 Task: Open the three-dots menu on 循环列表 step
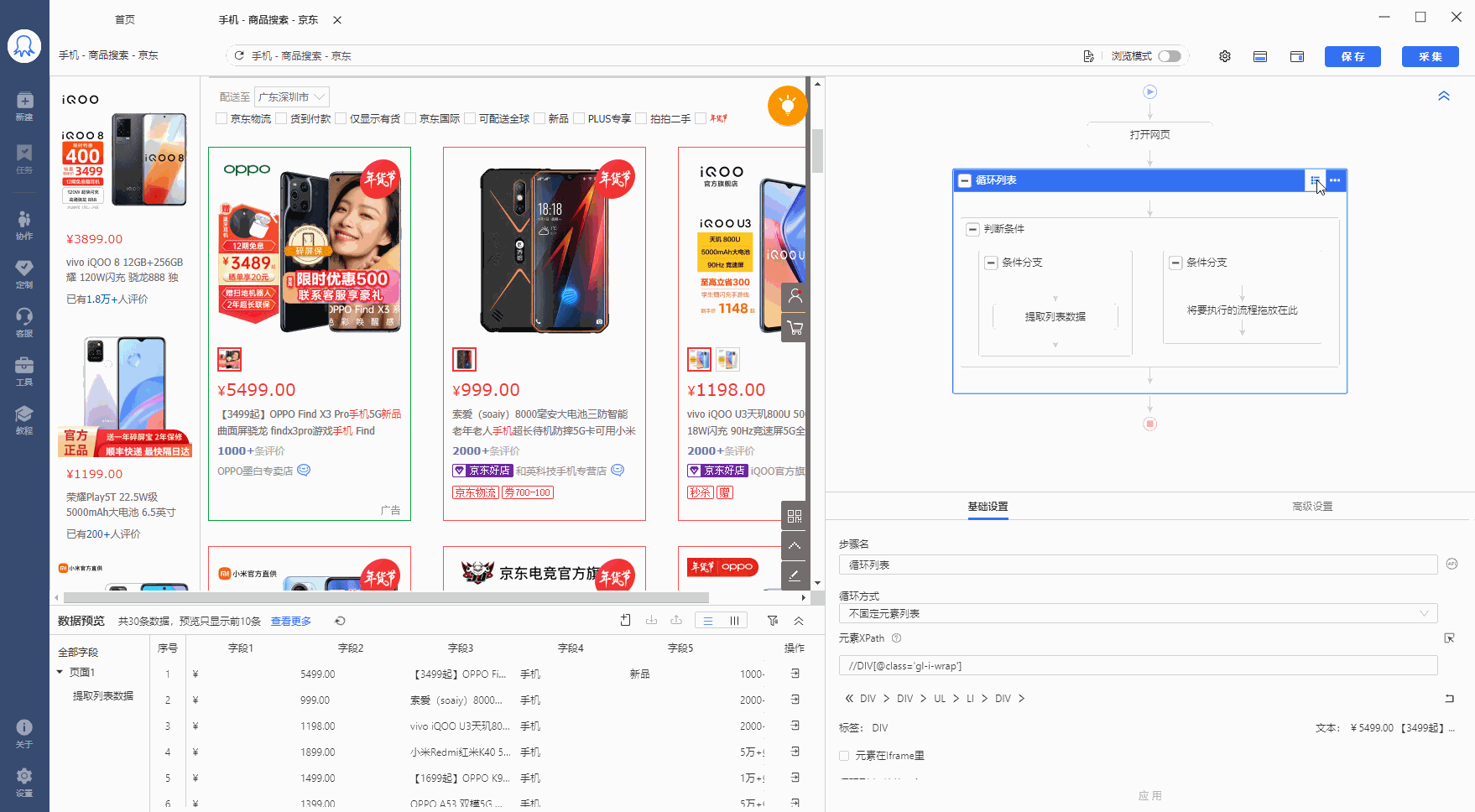1335,180
